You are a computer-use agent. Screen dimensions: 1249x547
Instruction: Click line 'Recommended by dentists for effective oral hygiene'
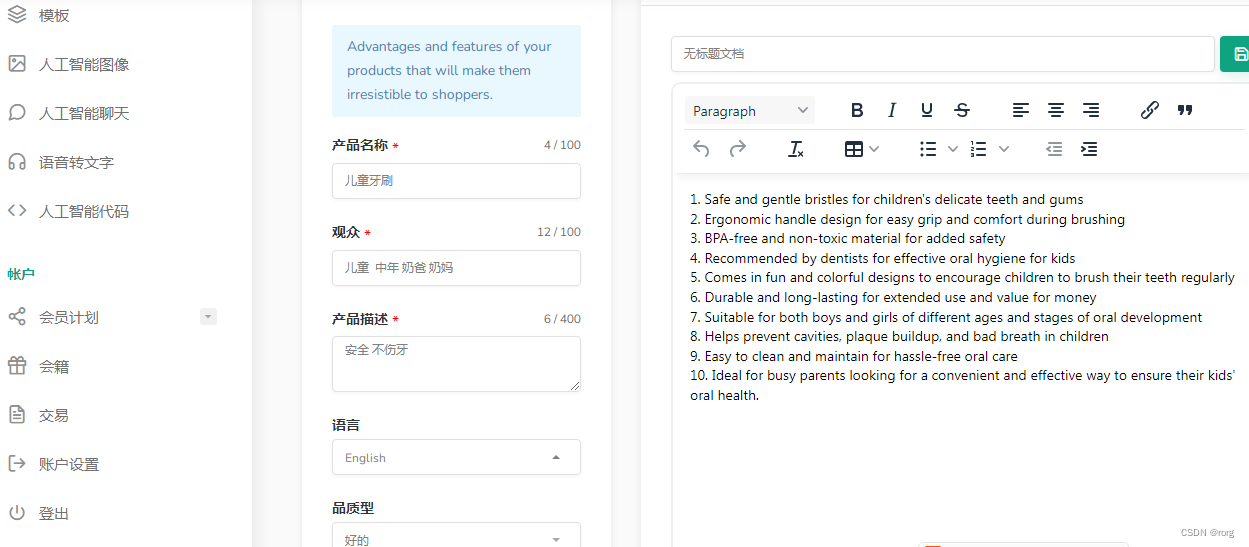(882, 258)
